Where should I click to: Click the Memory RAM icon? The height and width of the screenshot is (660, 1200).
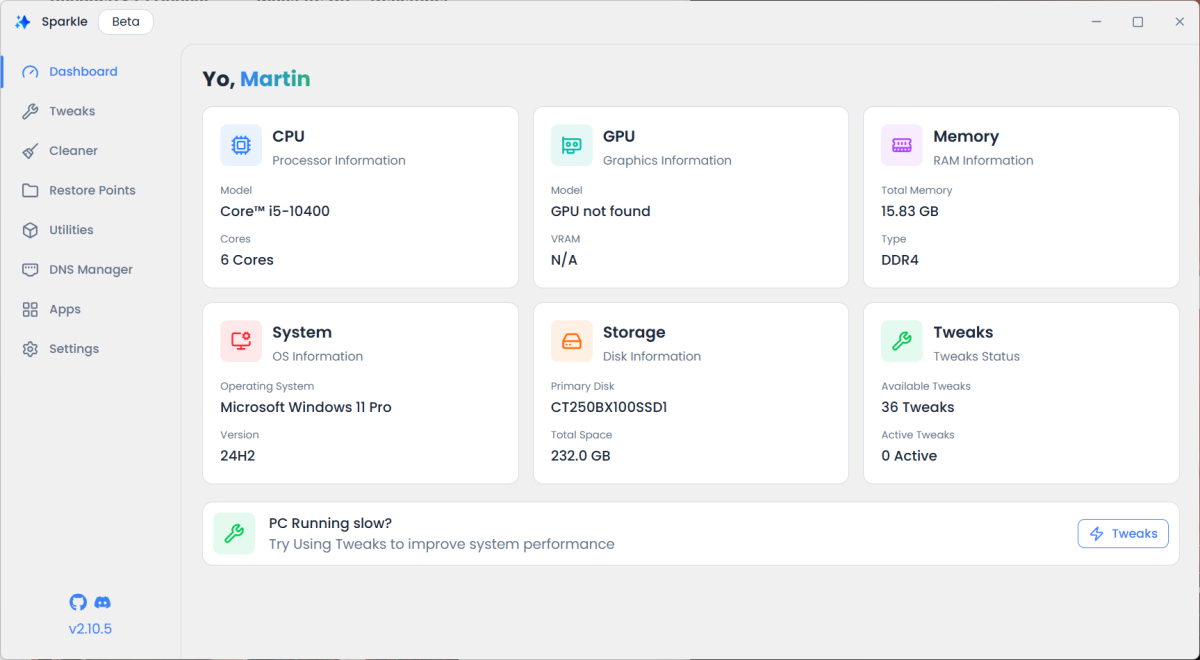901,146
